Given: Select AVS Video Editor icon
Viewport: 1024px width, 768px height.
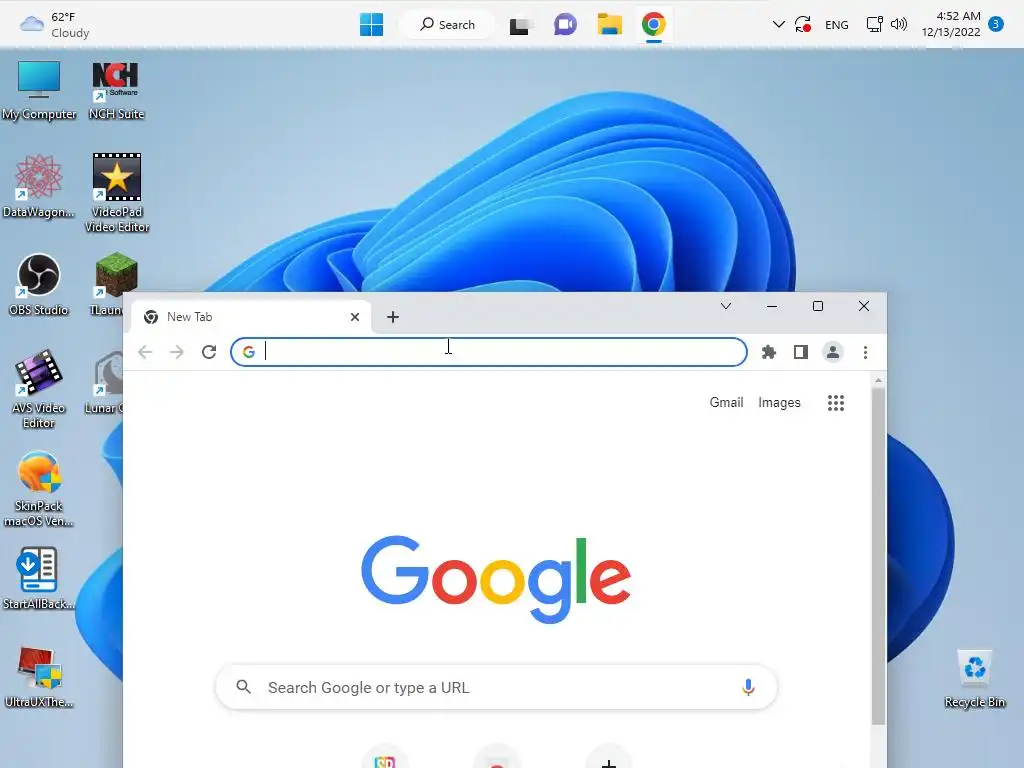Looking at the screenshot, I should 39,389.
